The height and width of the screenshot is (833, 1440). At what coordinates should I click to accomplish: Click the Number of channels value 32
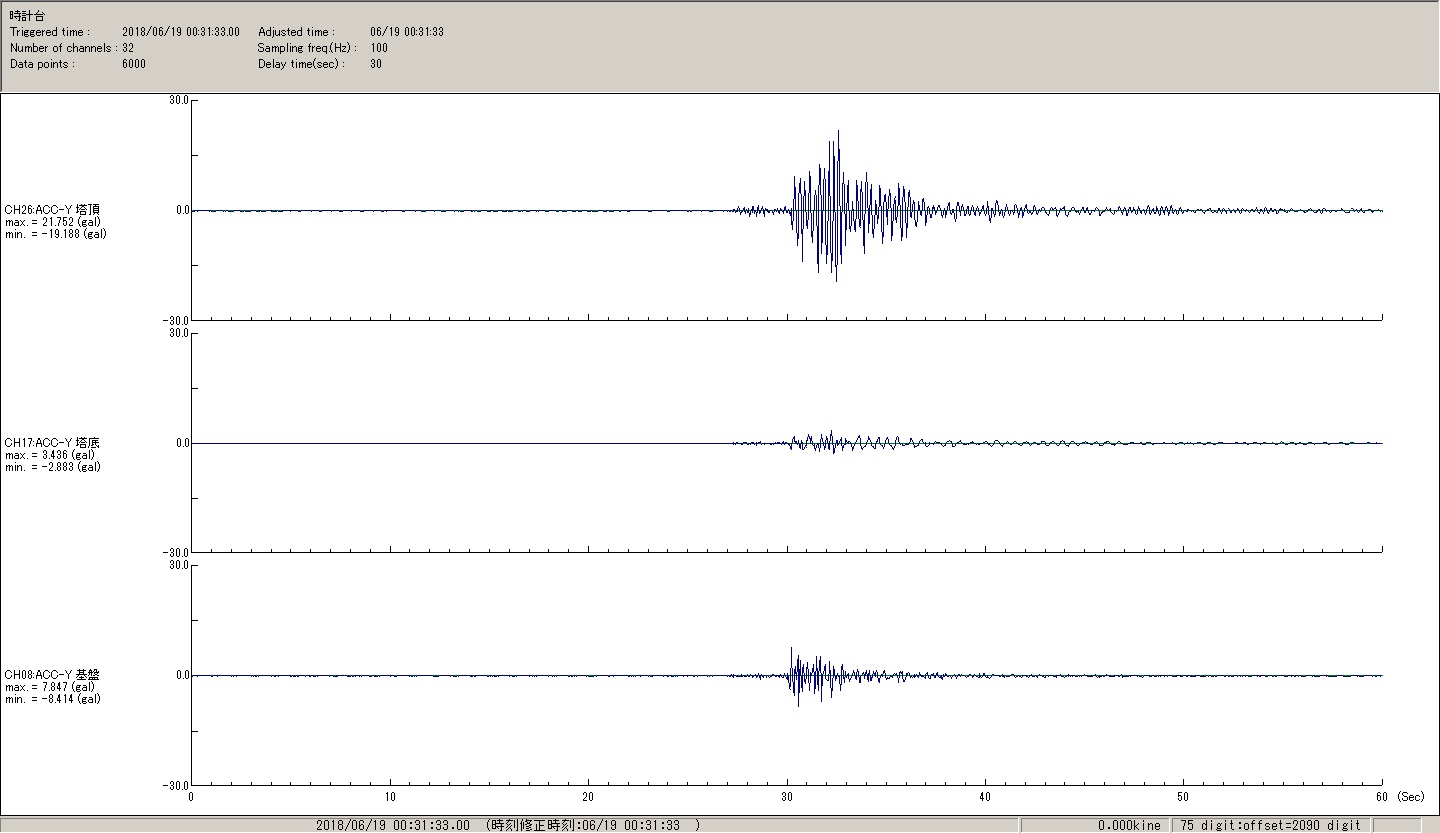click(128, 48)
